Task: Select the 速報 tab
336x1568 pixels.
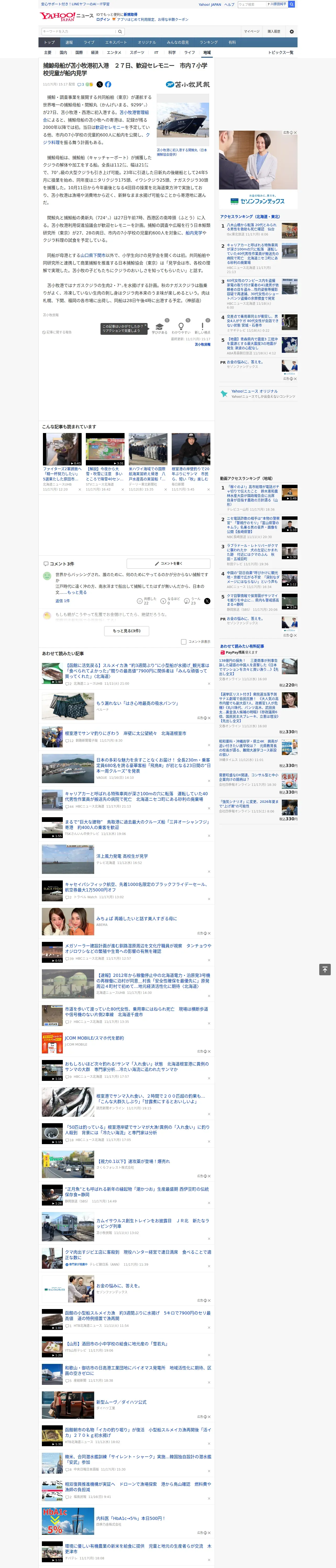Action: (x=69, y=43)
